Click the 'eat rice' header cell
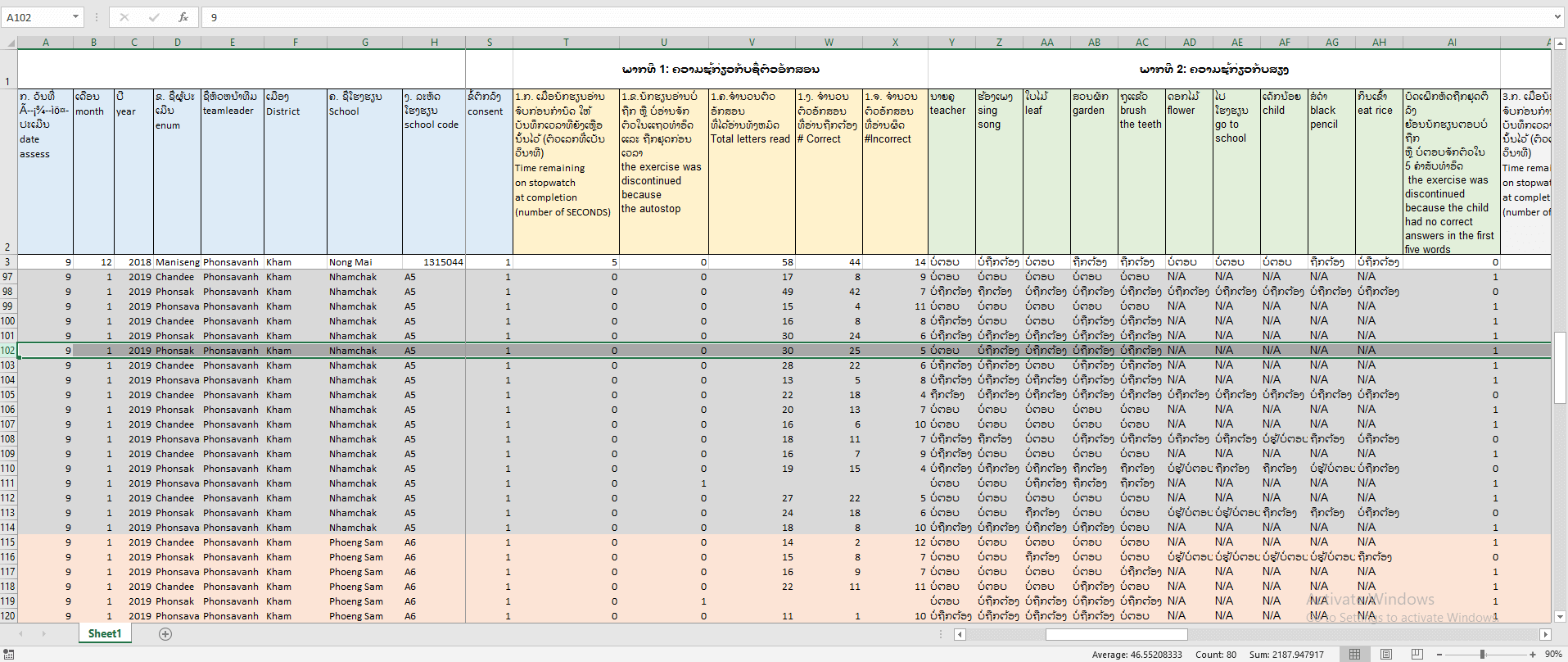Screen dimensions: 1568x662 pos(1379,171)
